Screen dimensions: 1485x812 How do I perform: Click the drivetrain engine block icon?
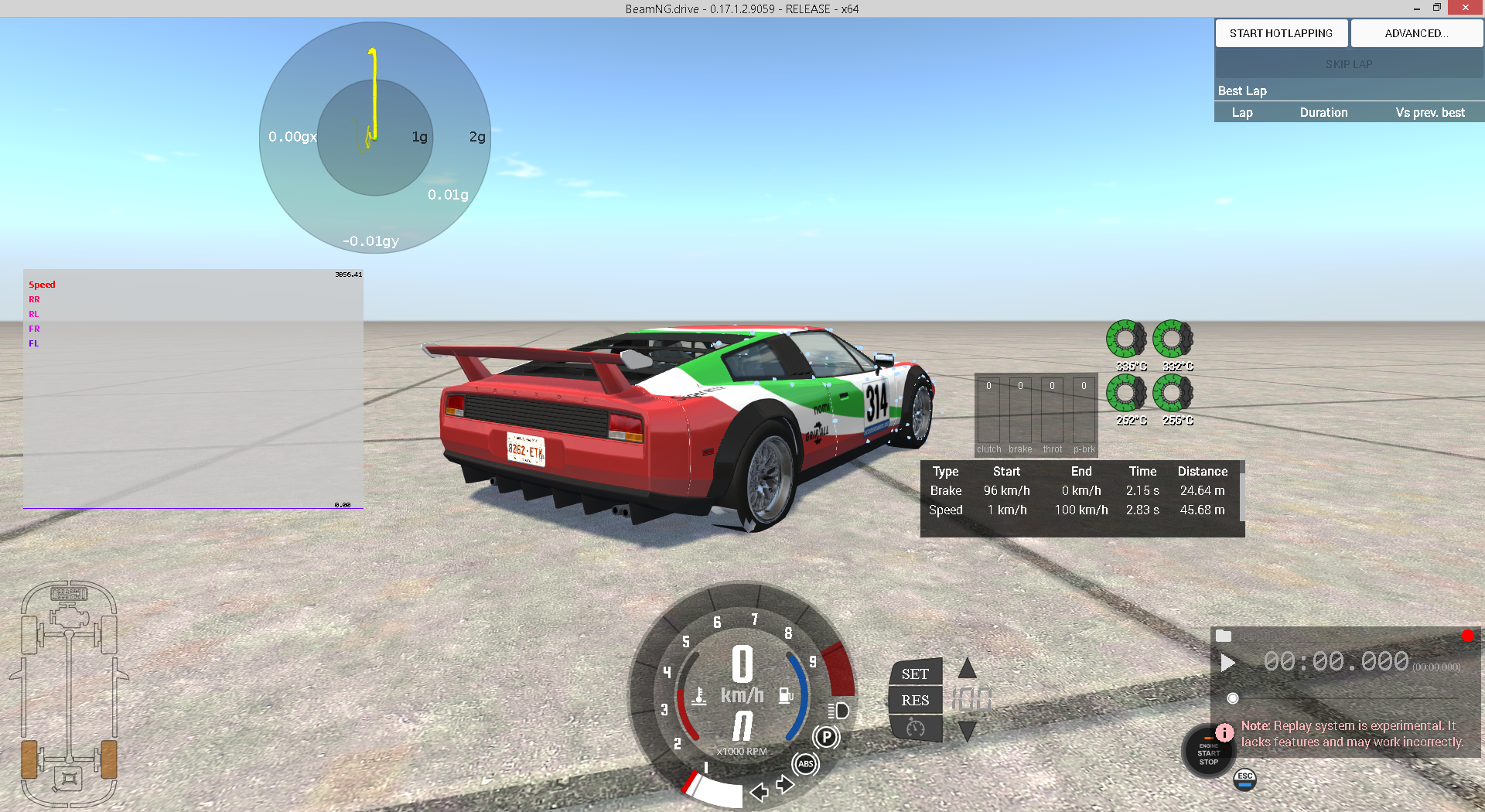69,616
